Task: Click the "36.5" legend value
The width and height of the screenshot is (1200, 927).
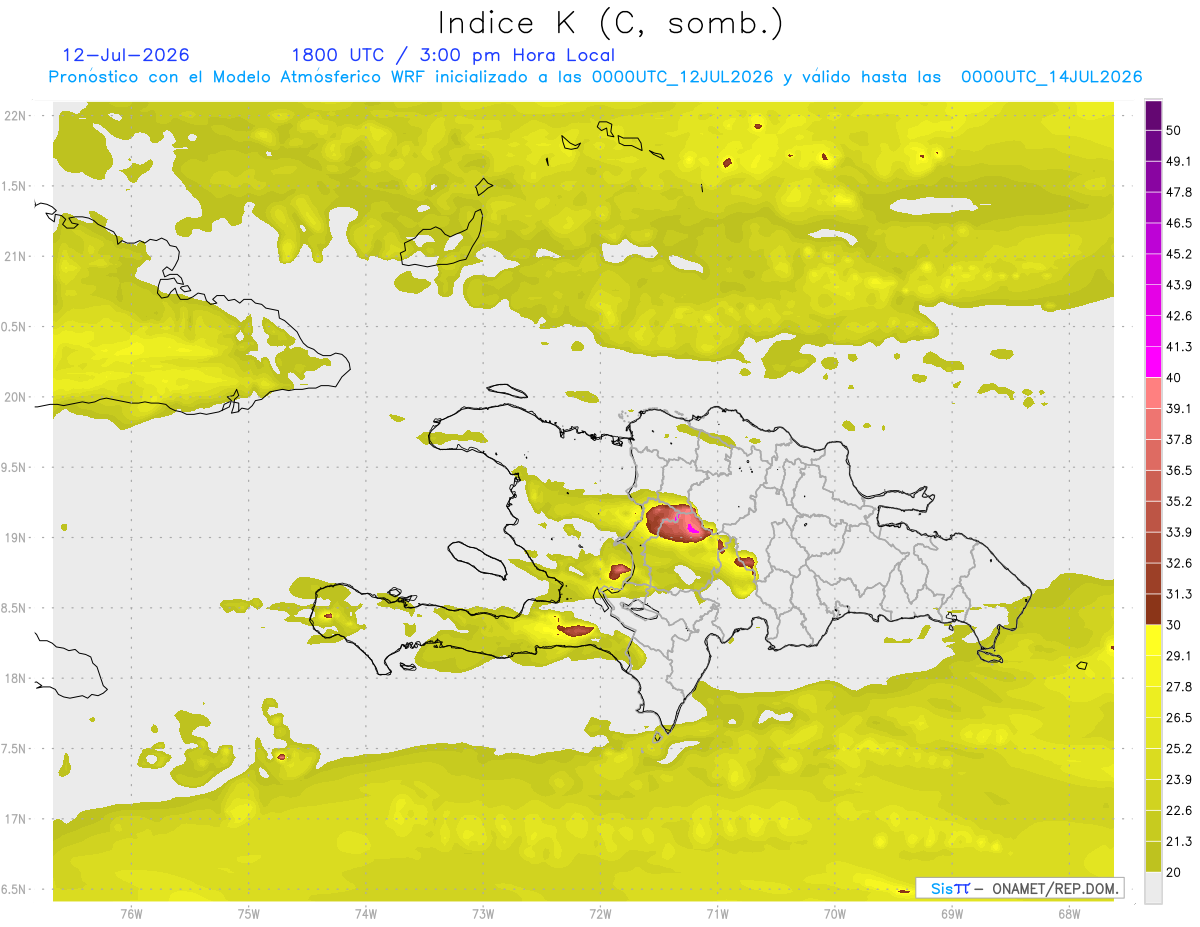Action: 1179,470
